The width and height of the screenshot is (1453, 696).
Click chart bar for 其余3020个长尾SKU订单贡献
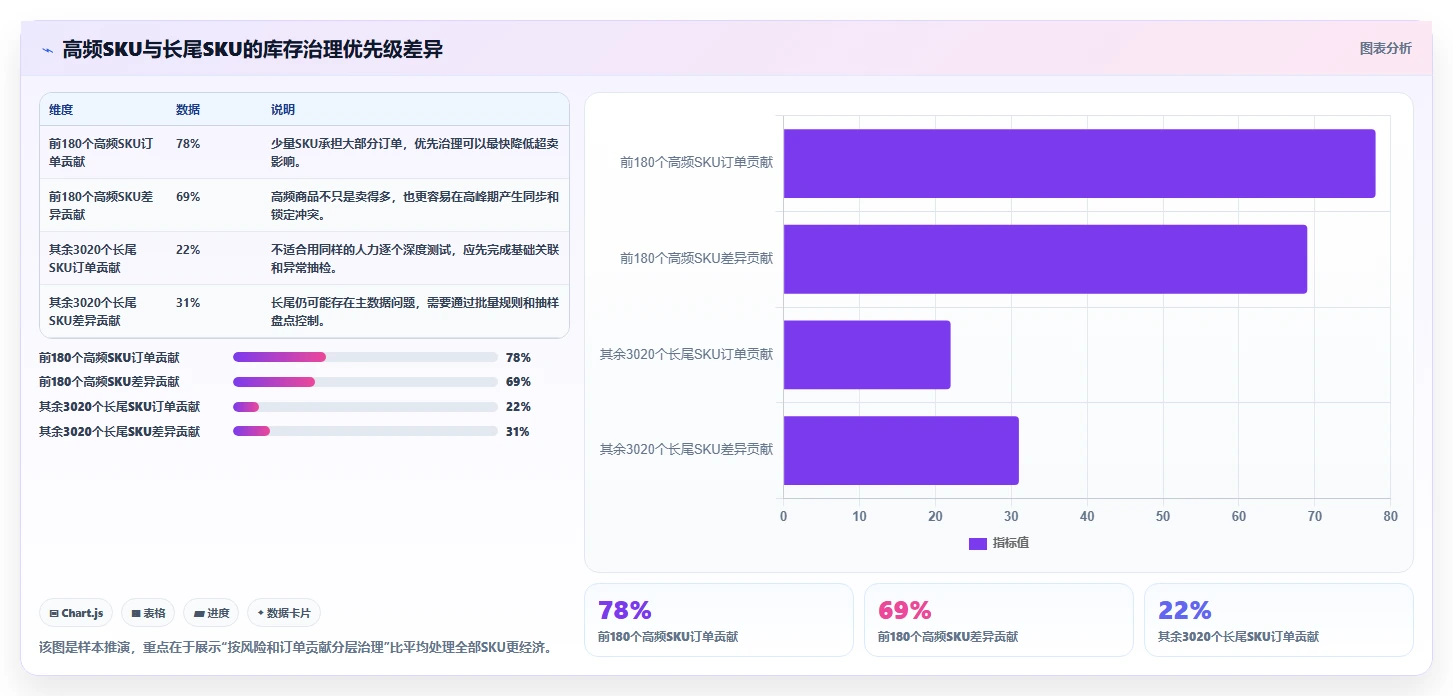[x=866, y=355]
